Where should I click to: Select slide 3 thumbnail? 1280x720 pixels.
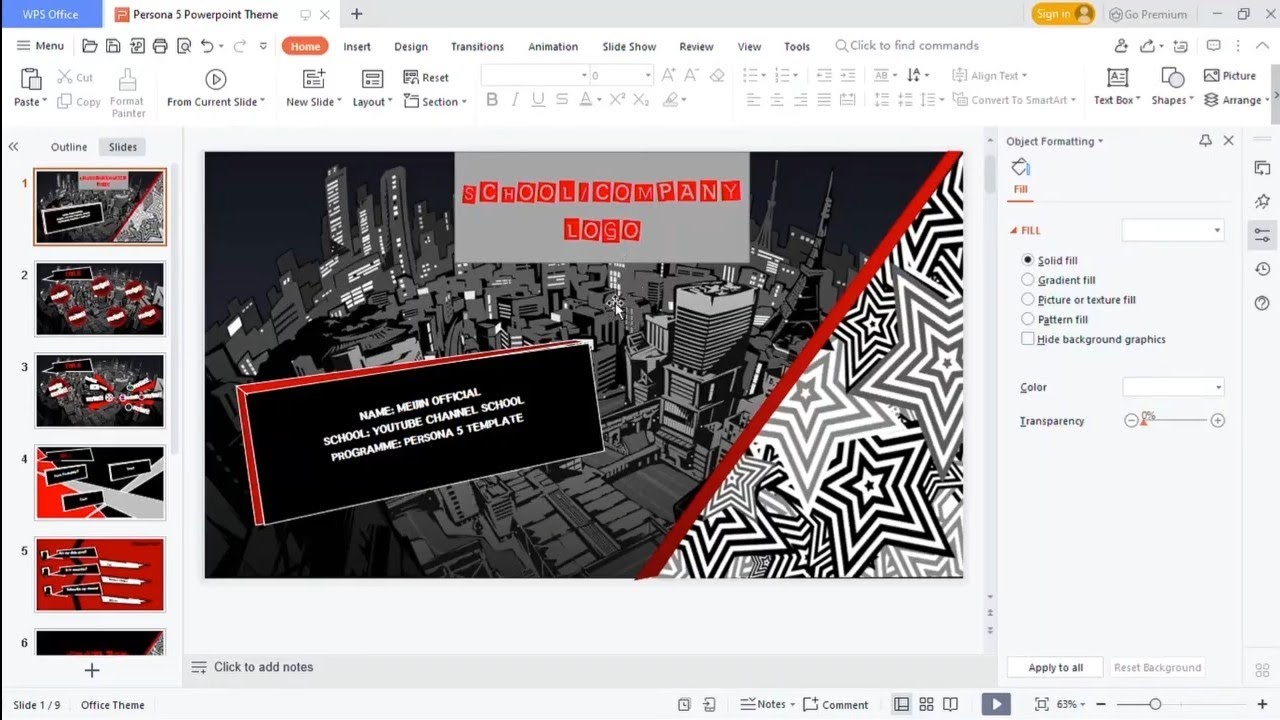click(100, 390)
